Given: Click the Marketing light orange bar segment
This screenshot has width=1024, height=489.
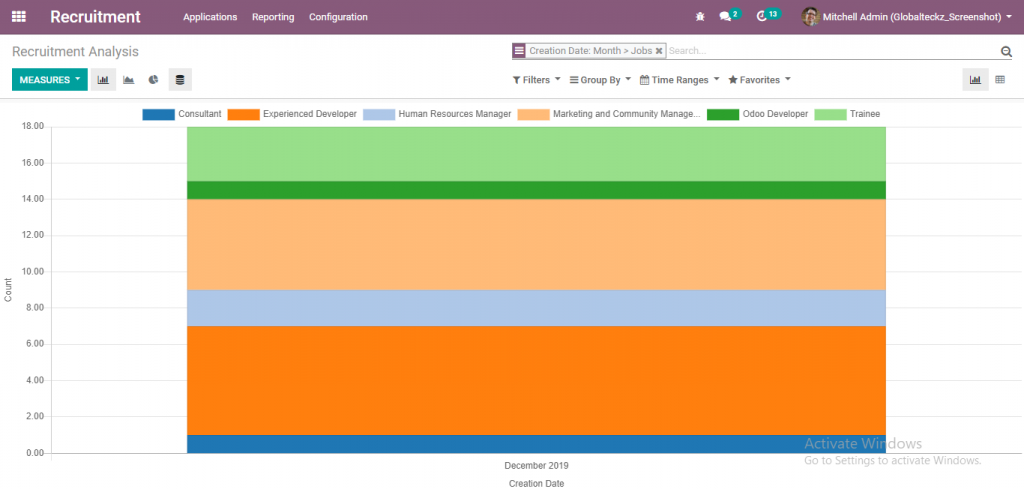Looking at the screenshot, I should 536,244.
